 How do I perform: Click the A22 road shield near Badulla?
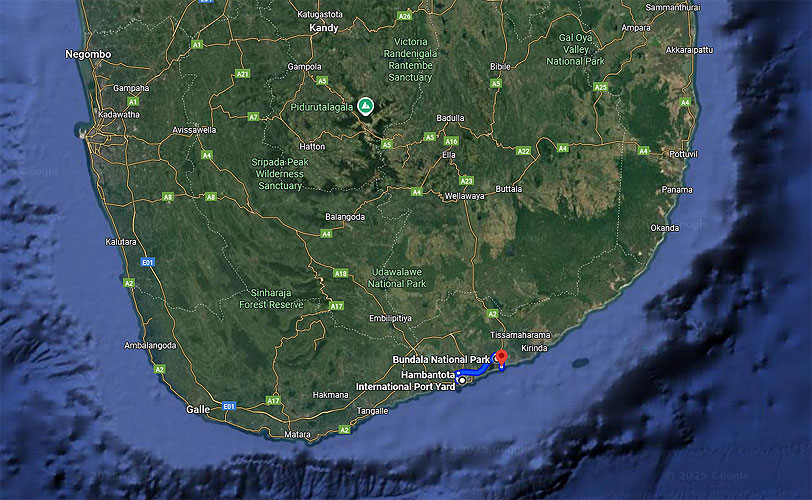(523, 151)
